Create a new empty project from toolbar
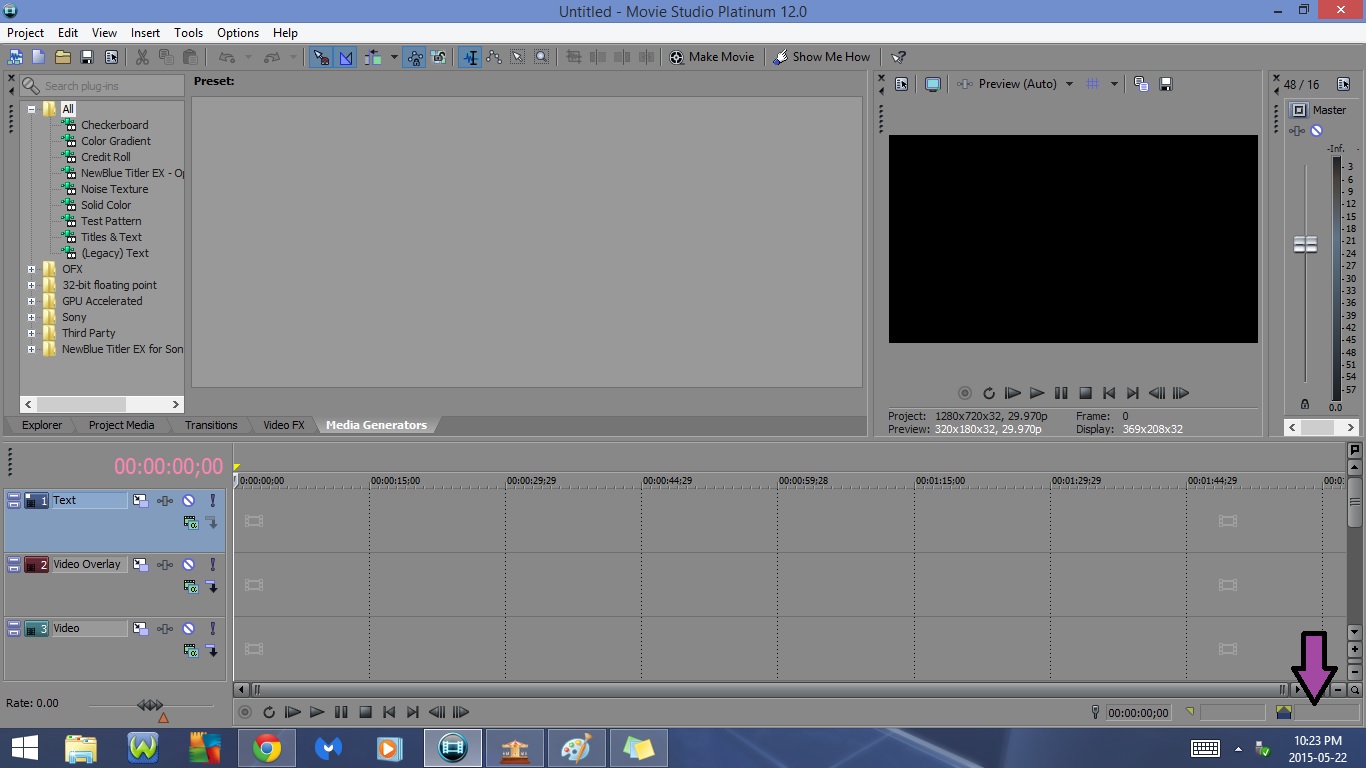The image size is (1366, 768). coord(38,57)
